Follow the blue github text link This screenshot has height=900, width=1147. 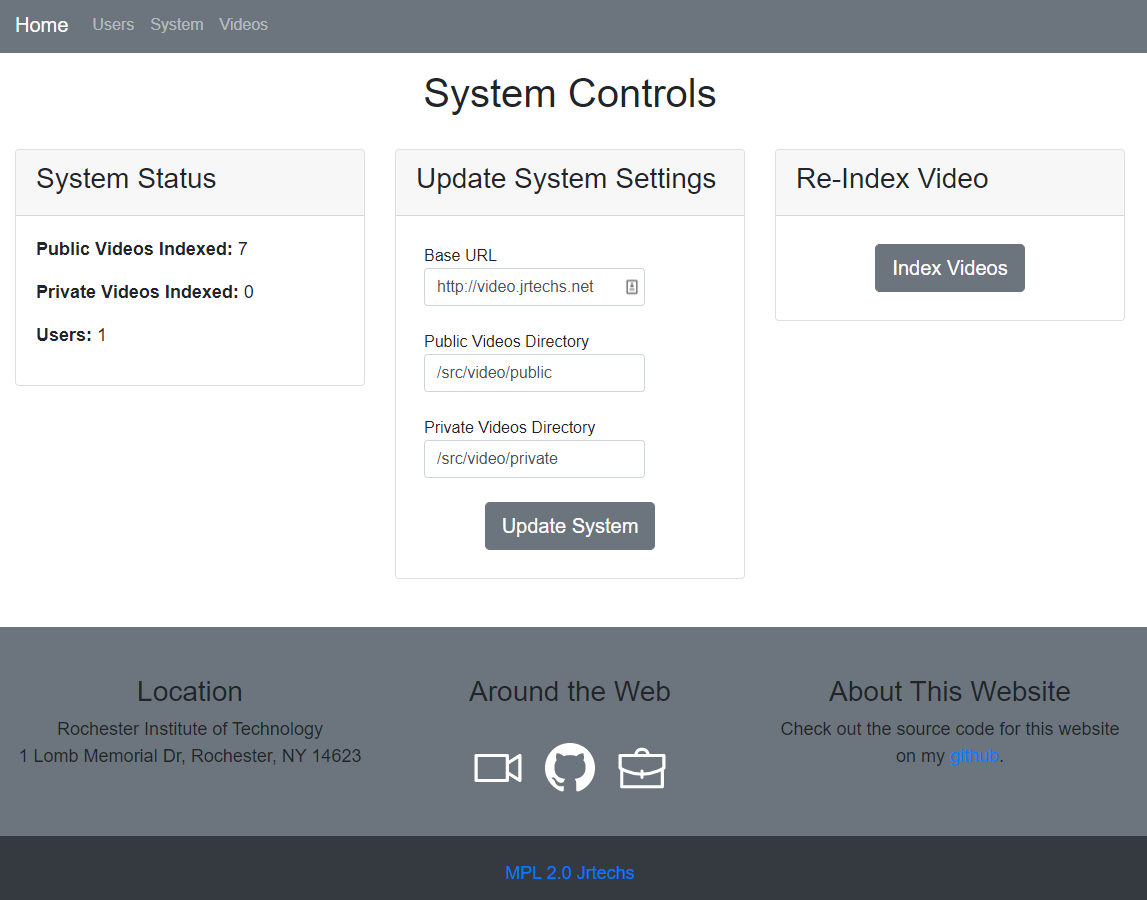click(974, 756)
